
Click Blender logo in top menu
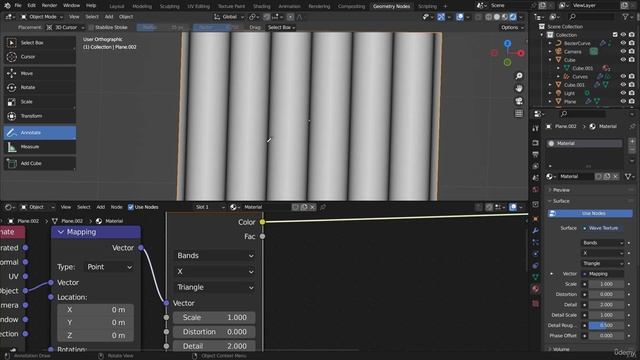7,6
